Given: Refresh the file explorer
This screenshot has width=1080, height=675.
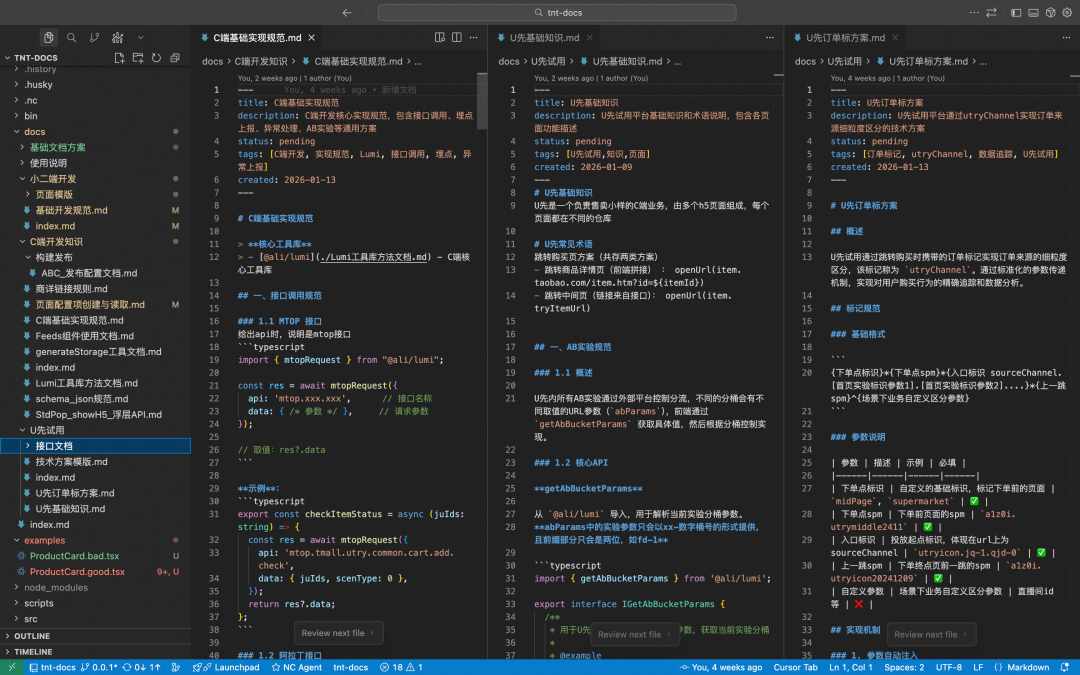Looking at the screenshot, I should [x=156, y=58].
